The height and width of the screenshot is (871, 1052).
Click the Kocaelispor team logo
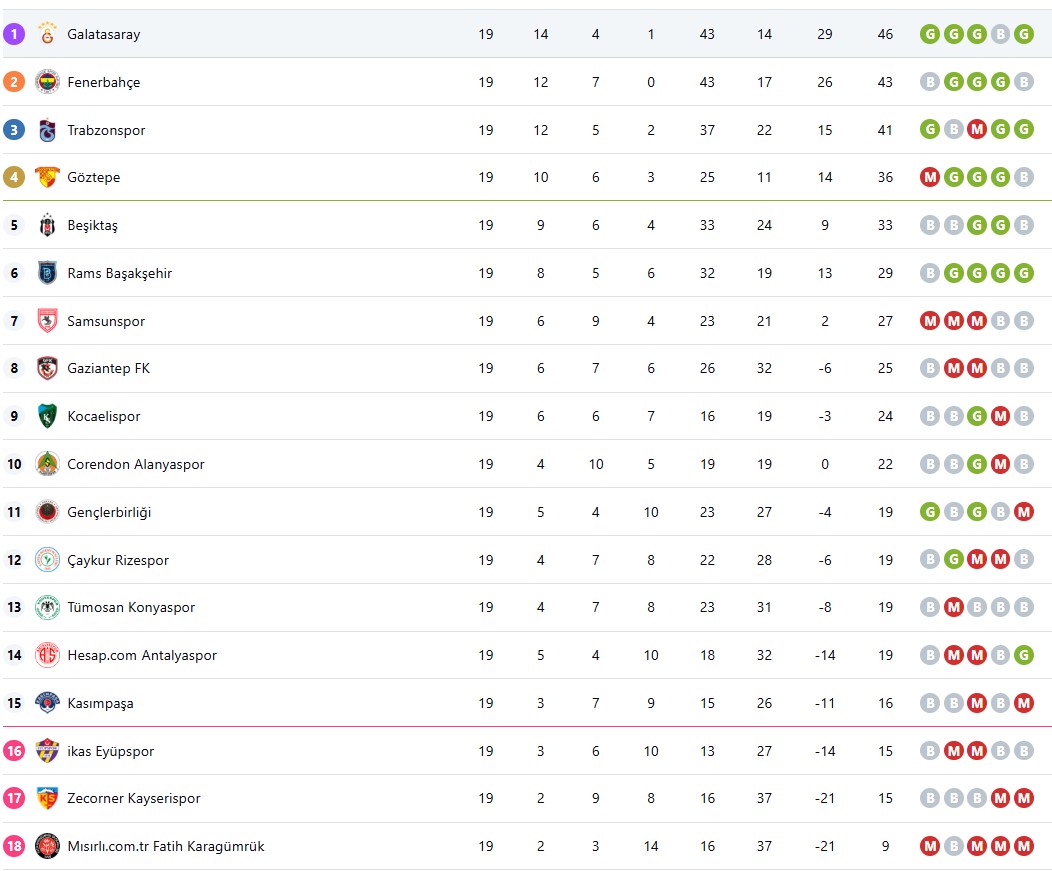tap(47, 416)
